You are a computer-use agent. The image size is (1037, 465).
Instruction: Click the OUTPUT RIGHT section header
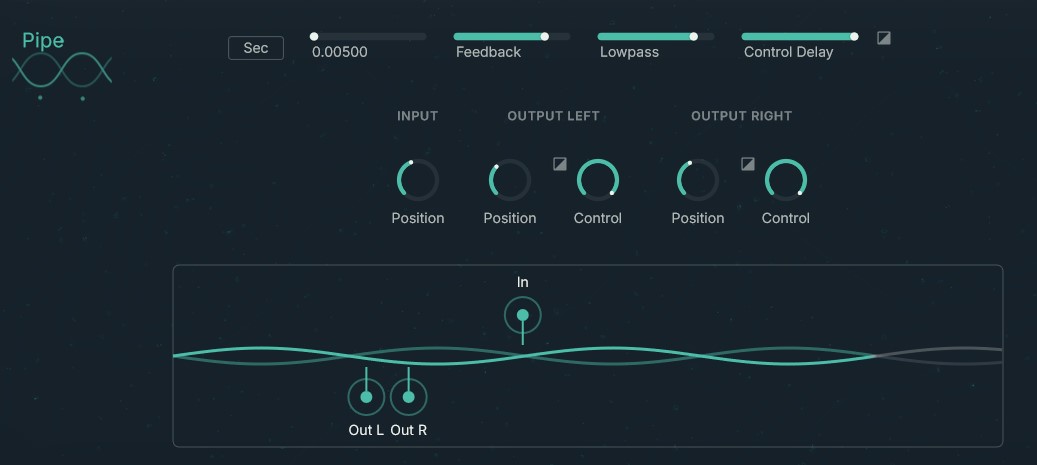pyautogui.click(x=741, y=116)
